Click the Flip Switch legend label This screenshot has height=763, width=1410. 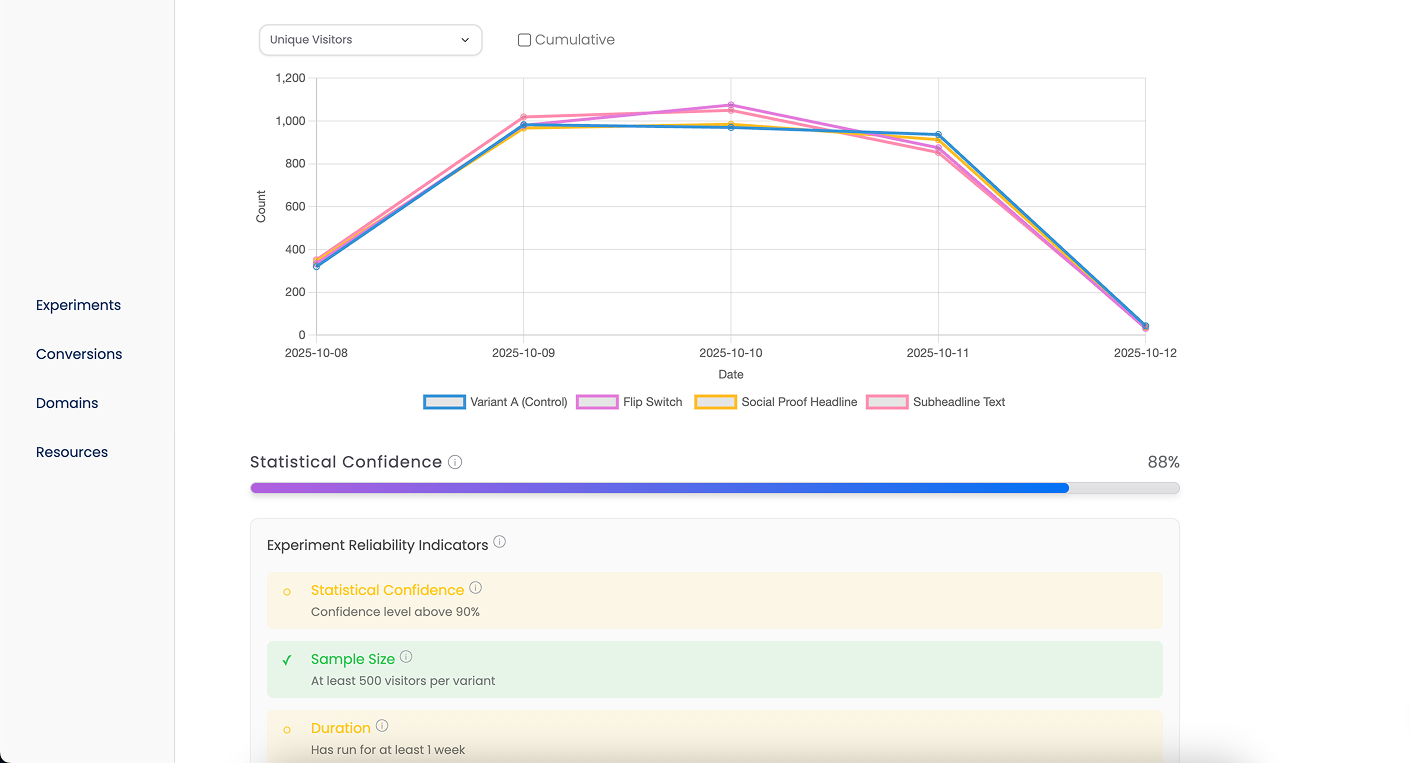pos(653,402)
